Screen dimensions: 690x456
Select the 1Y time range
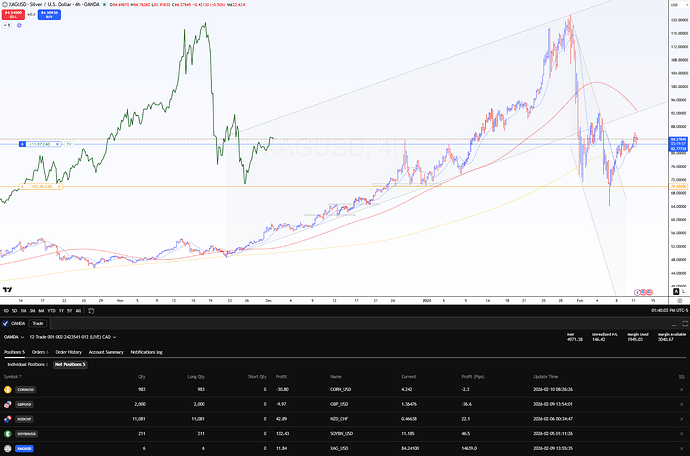61,311
